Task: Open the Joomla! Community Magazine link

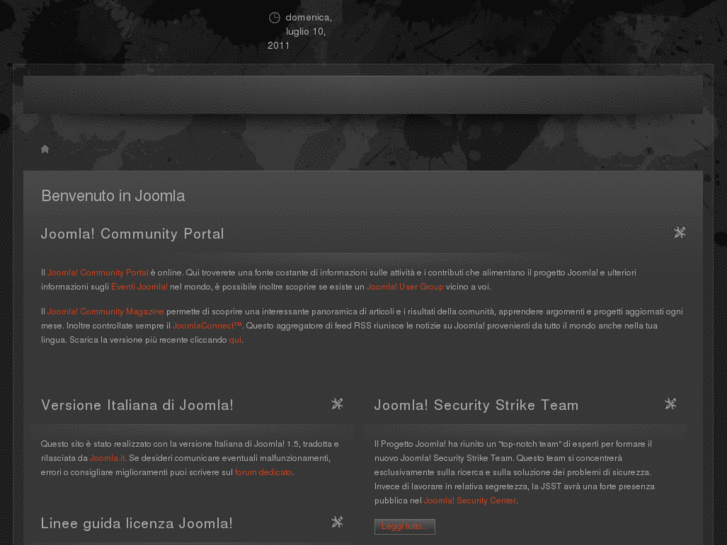Action: click(106, 312)
